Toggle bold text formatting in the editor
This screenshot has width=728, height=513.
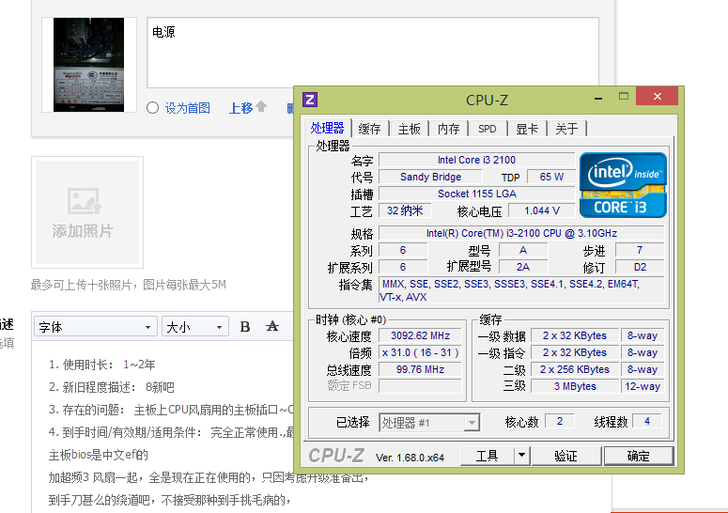pos(245,327)
